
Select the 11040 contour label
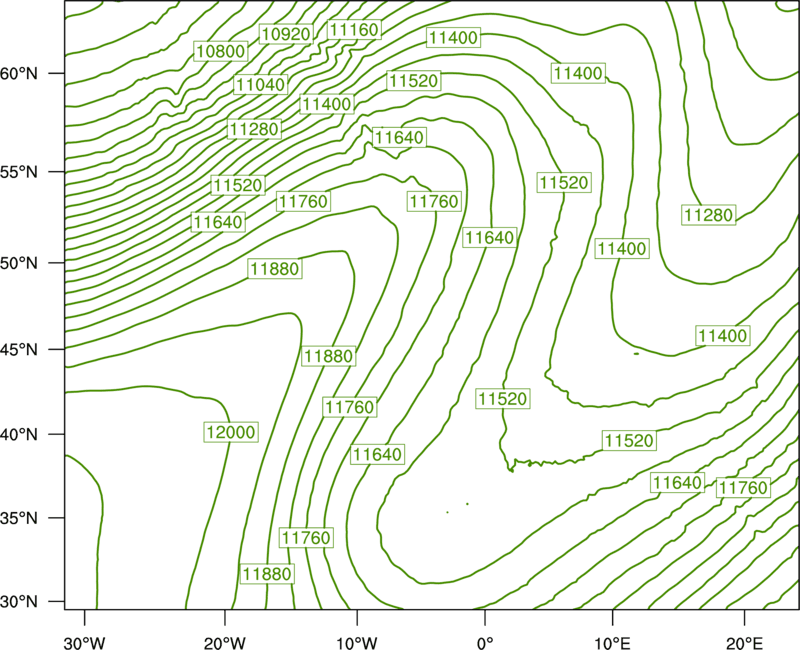261,84
